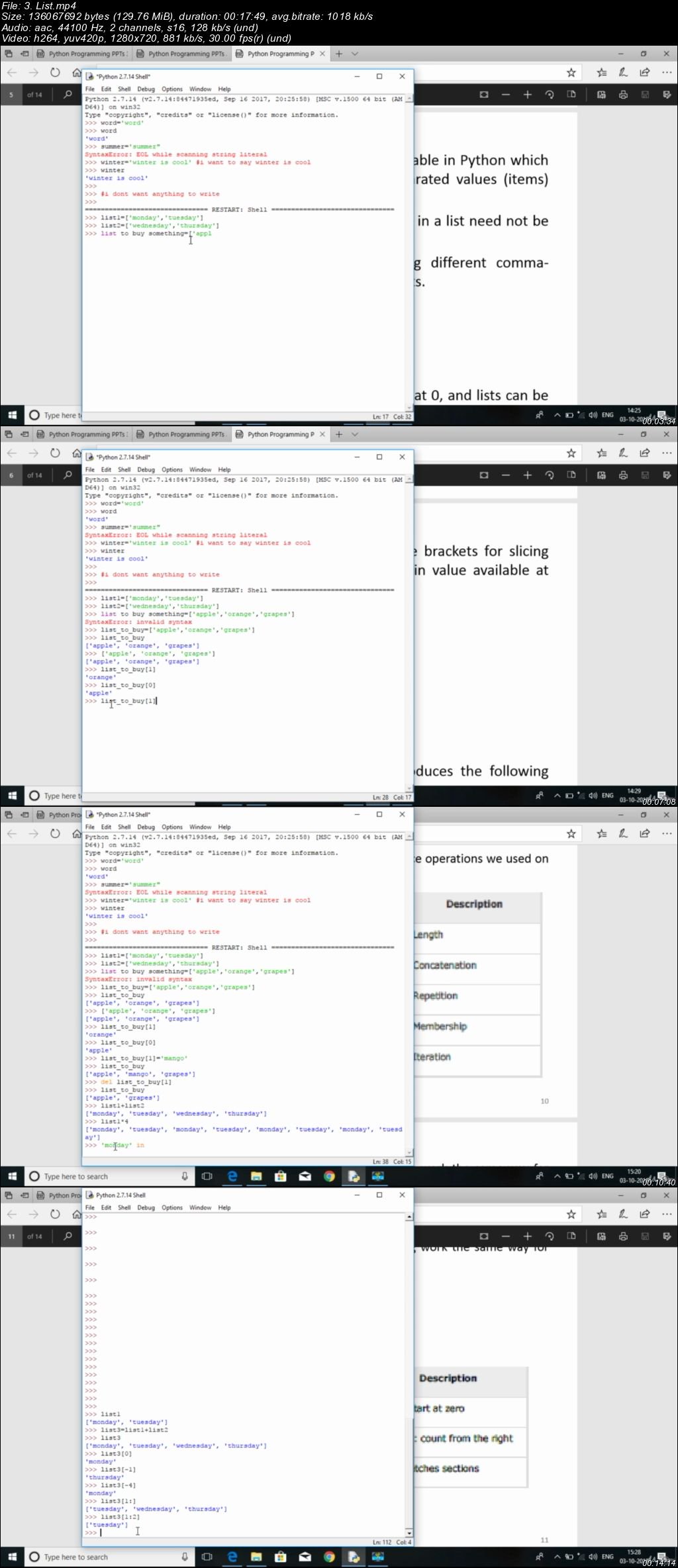Click 'Ln: 38 Col: 15' in shell status bar
The height and width of the screenshot is (1568, 678).
392,1162
